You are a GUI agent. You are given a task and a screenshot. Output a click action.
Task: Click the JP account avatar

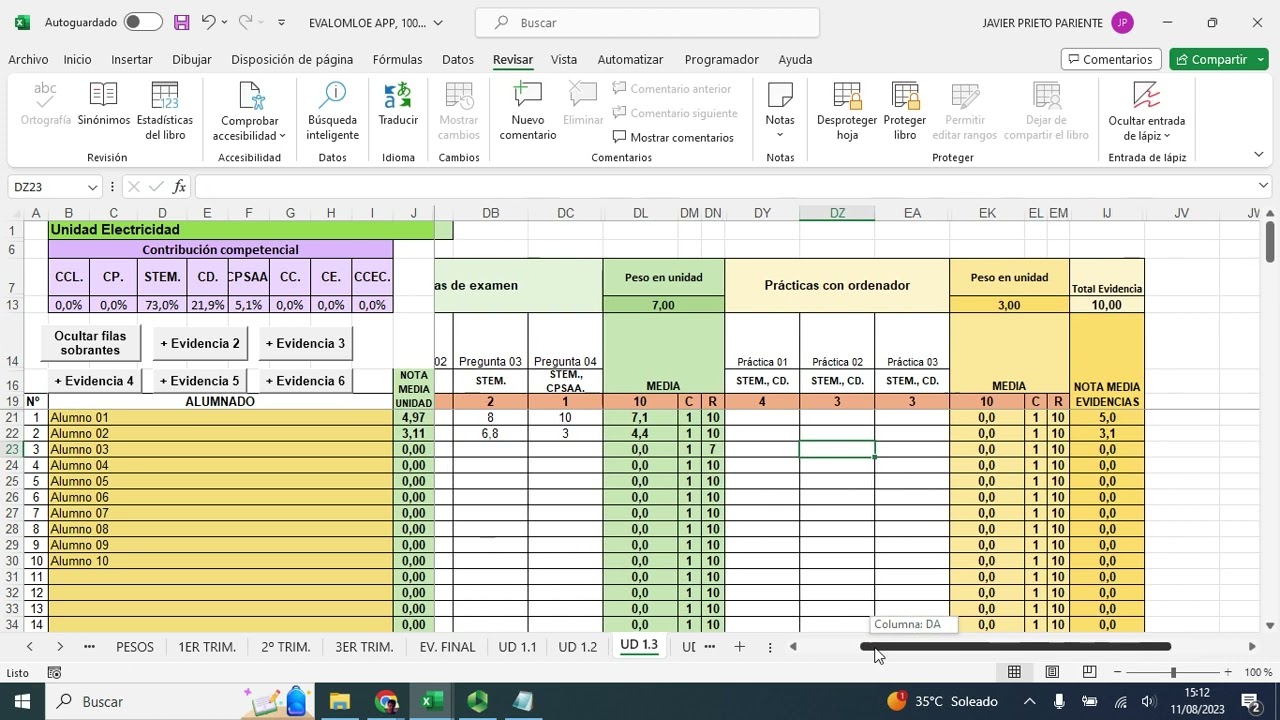click(x=1122, y=22)
